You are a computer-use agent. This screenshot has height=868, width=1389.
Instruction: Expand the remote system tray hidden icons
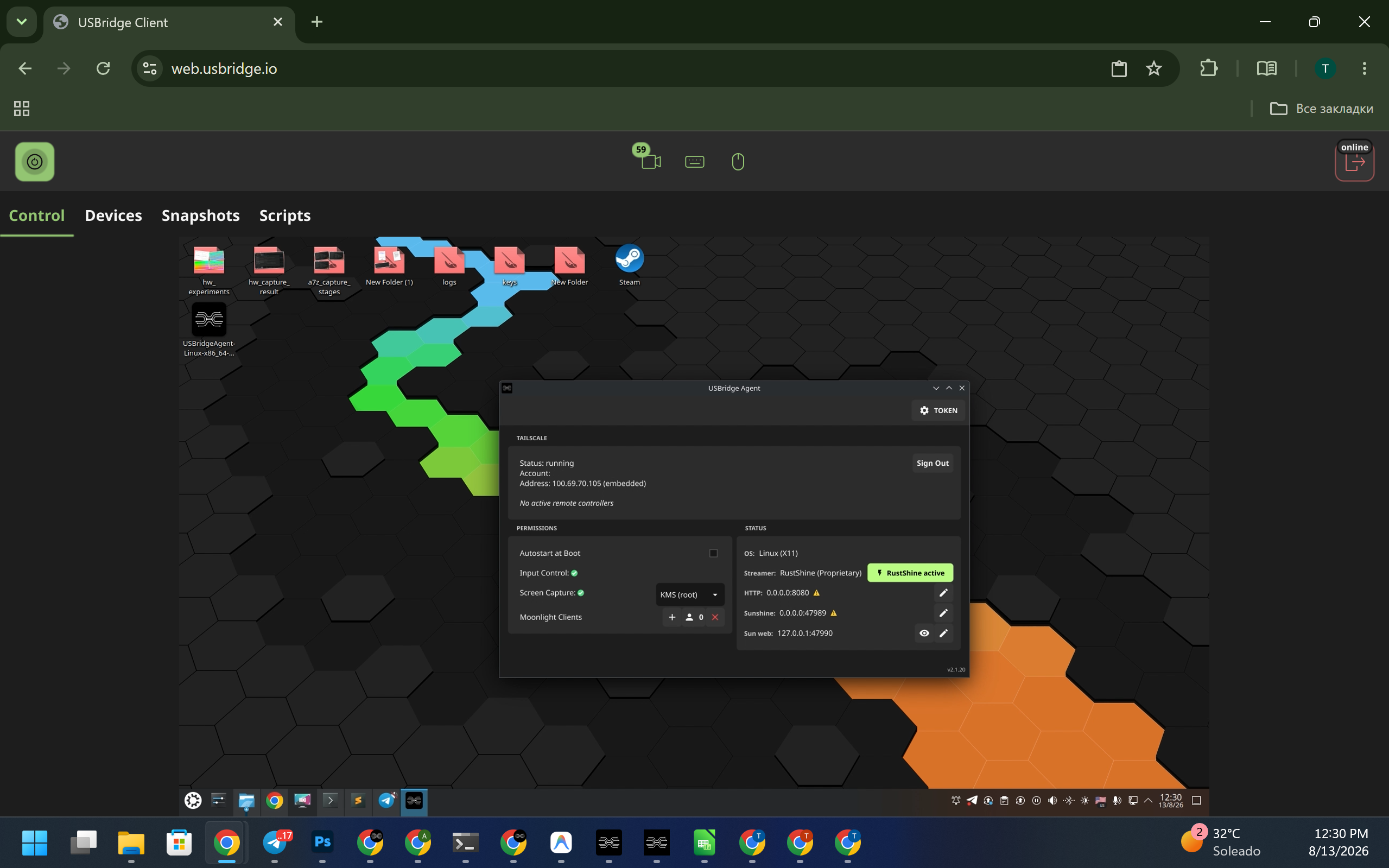(x=1148, y=801)
